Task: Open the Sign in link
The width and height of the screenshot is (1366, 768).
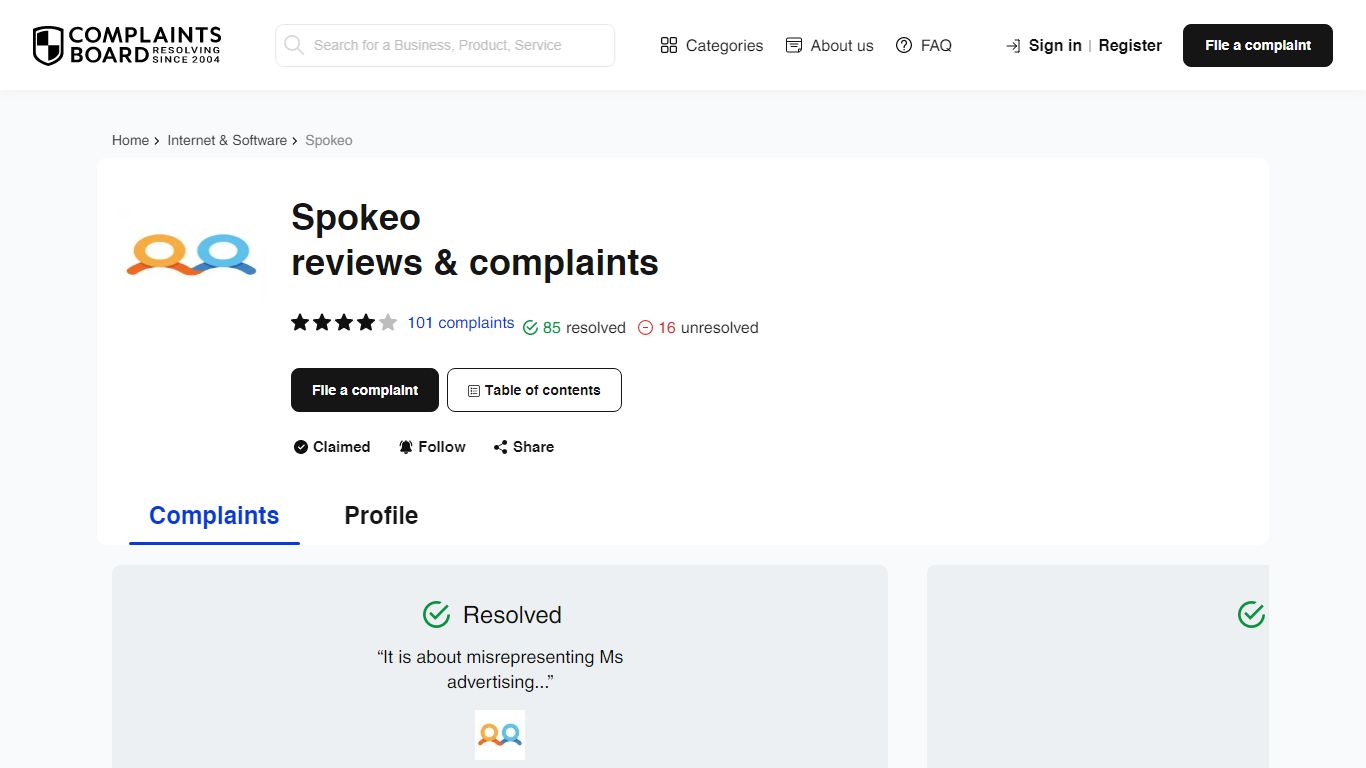Action: tap(1055, 45)
